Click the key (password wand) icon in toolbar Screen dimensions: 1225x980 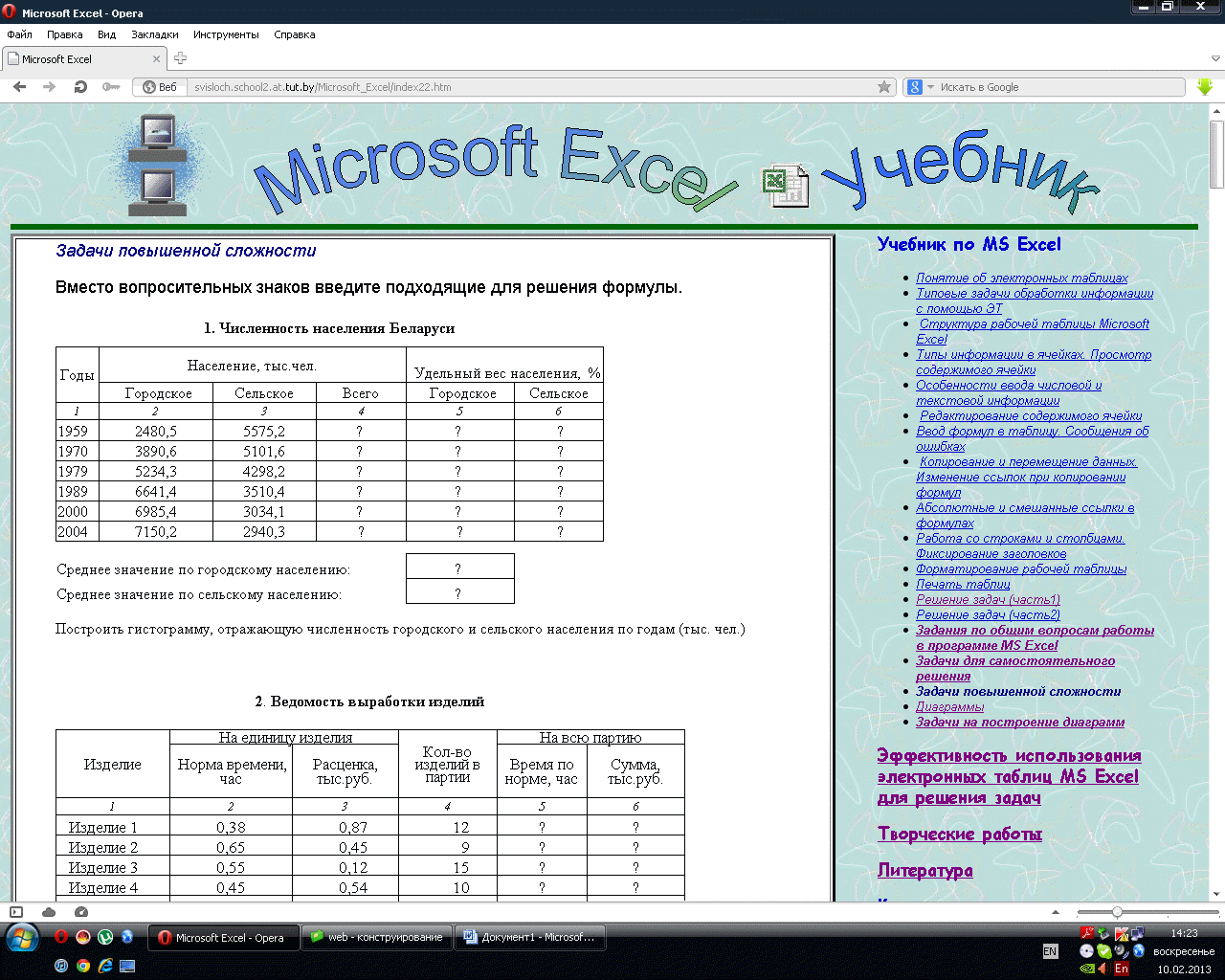point(111,86)
